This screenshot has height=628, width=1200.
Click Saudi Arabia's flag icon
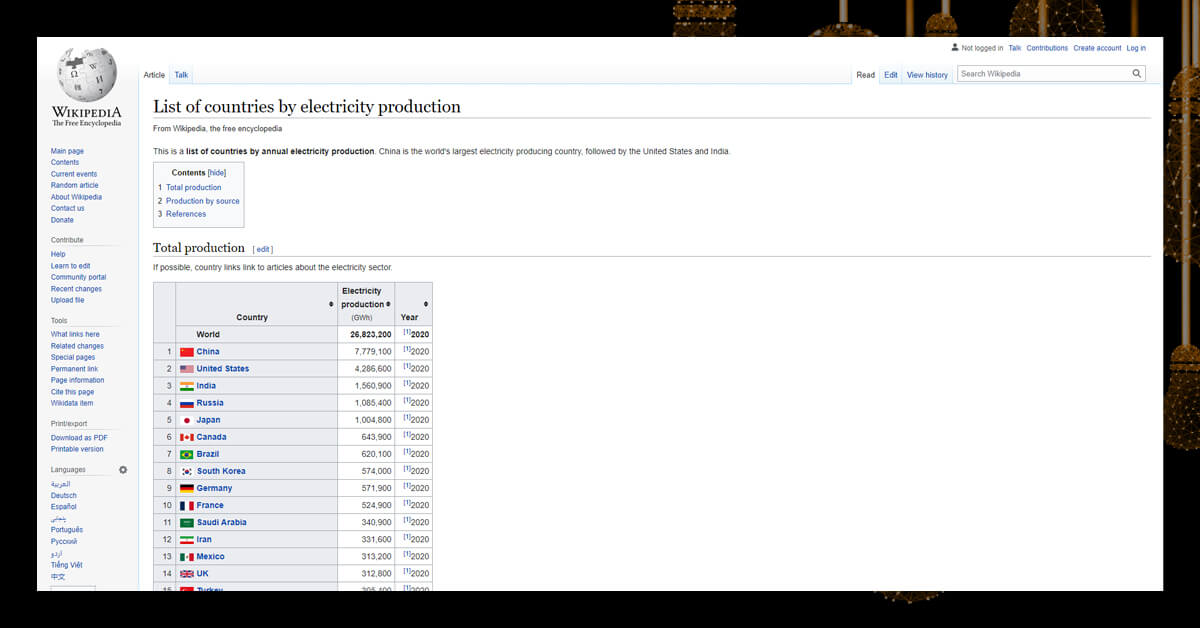(187, 522)
